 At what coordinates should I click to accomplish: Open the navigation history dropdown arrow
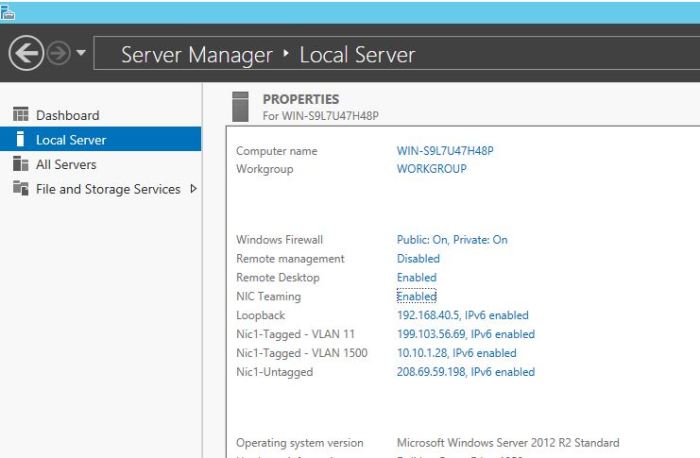coord(80,53)
